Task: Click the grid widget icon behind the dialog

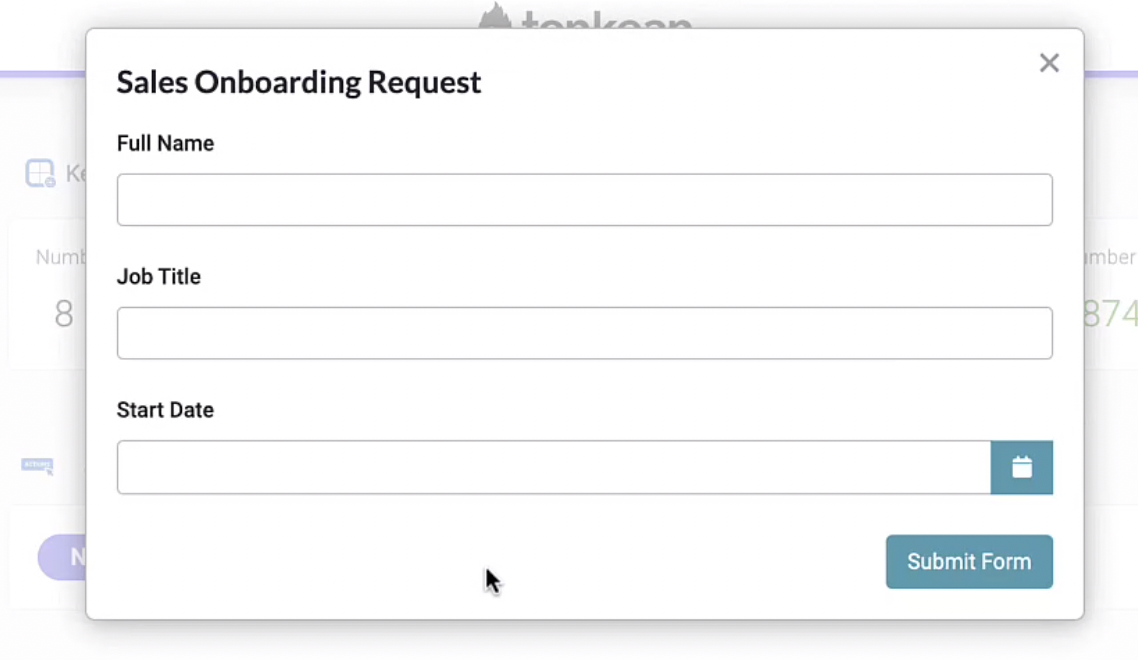Action: click(40, 173)
